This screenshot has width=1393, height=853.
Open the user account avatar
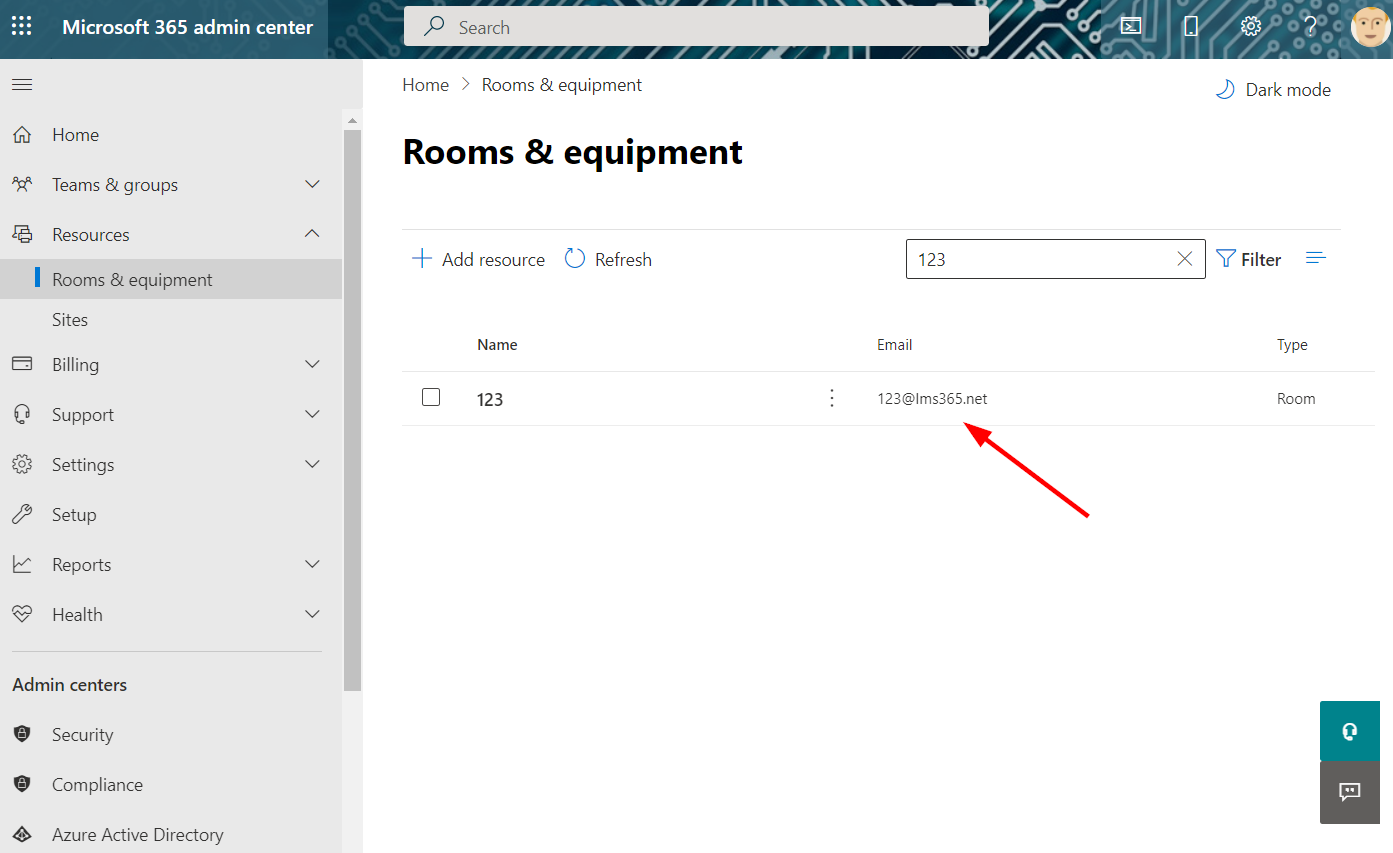pos(1369,27)
